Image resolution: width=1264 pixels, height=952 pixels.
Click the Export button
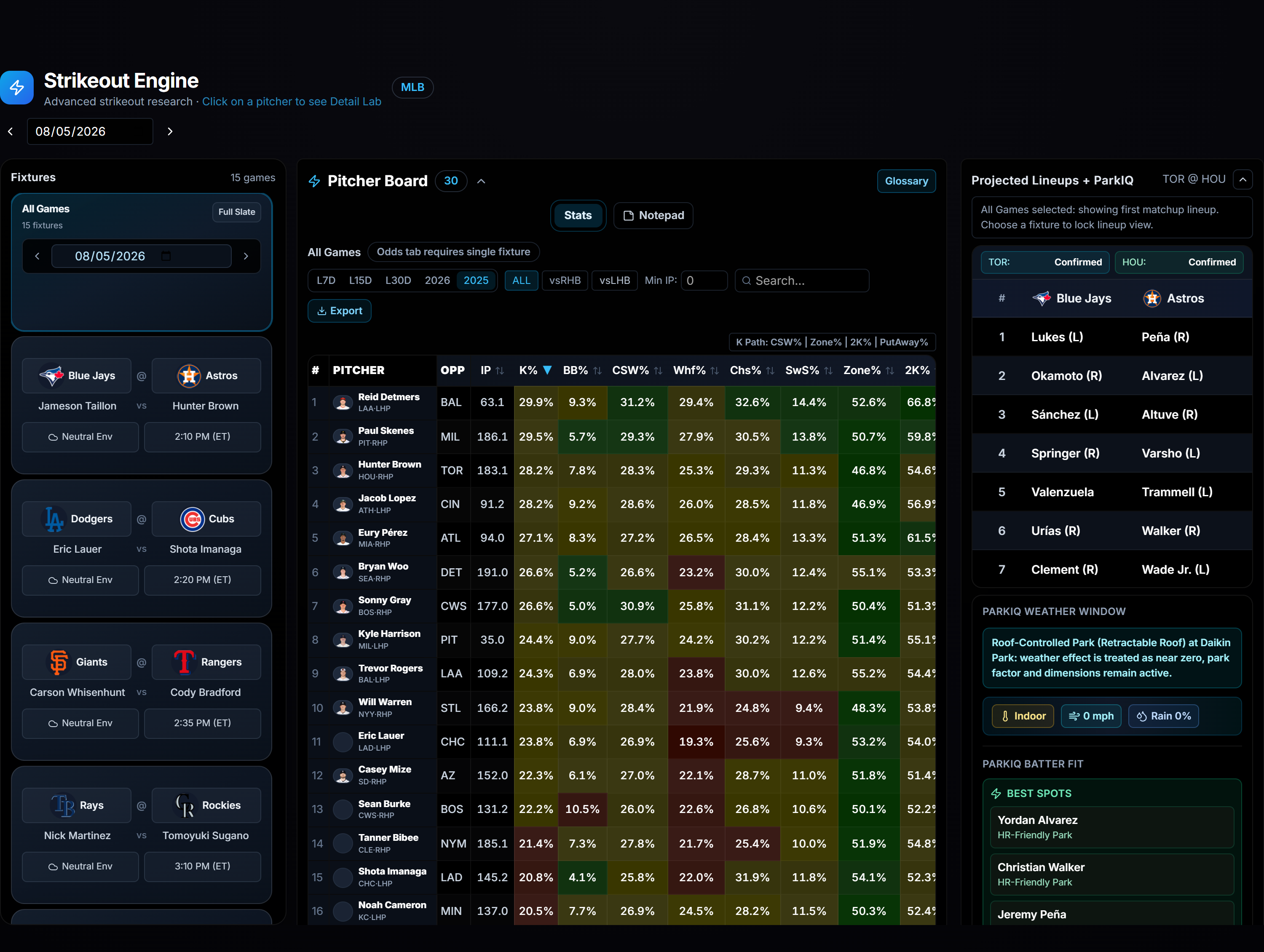(340, 311)
